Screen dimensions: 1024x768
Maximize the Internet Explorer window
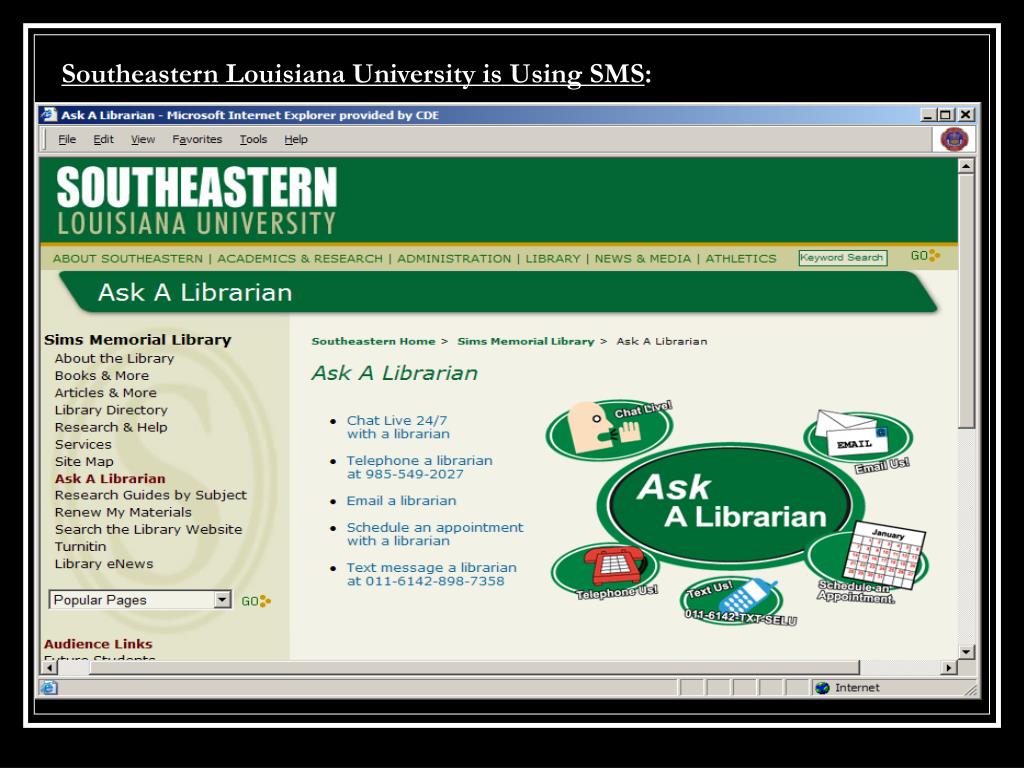pyautogui.click(x=945, y=115)
